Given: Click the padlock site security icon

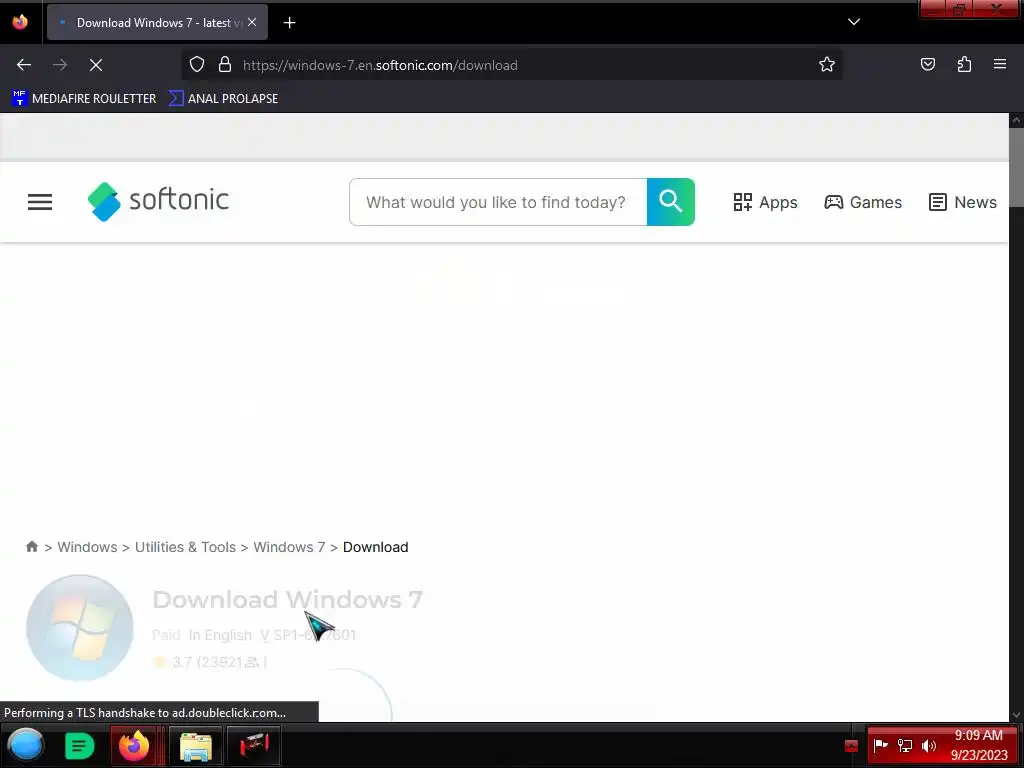Looking at the screenshot, I should 225,65.
